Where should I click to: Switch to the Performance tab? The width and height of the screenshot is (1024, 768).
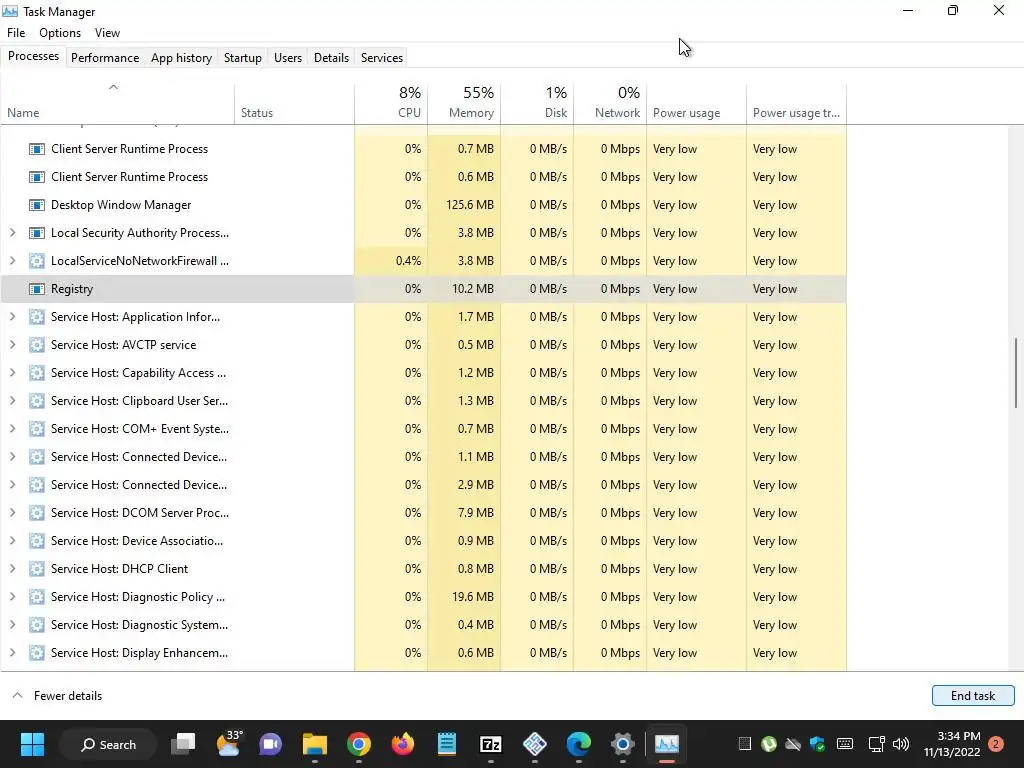click(x=105, y=57)
